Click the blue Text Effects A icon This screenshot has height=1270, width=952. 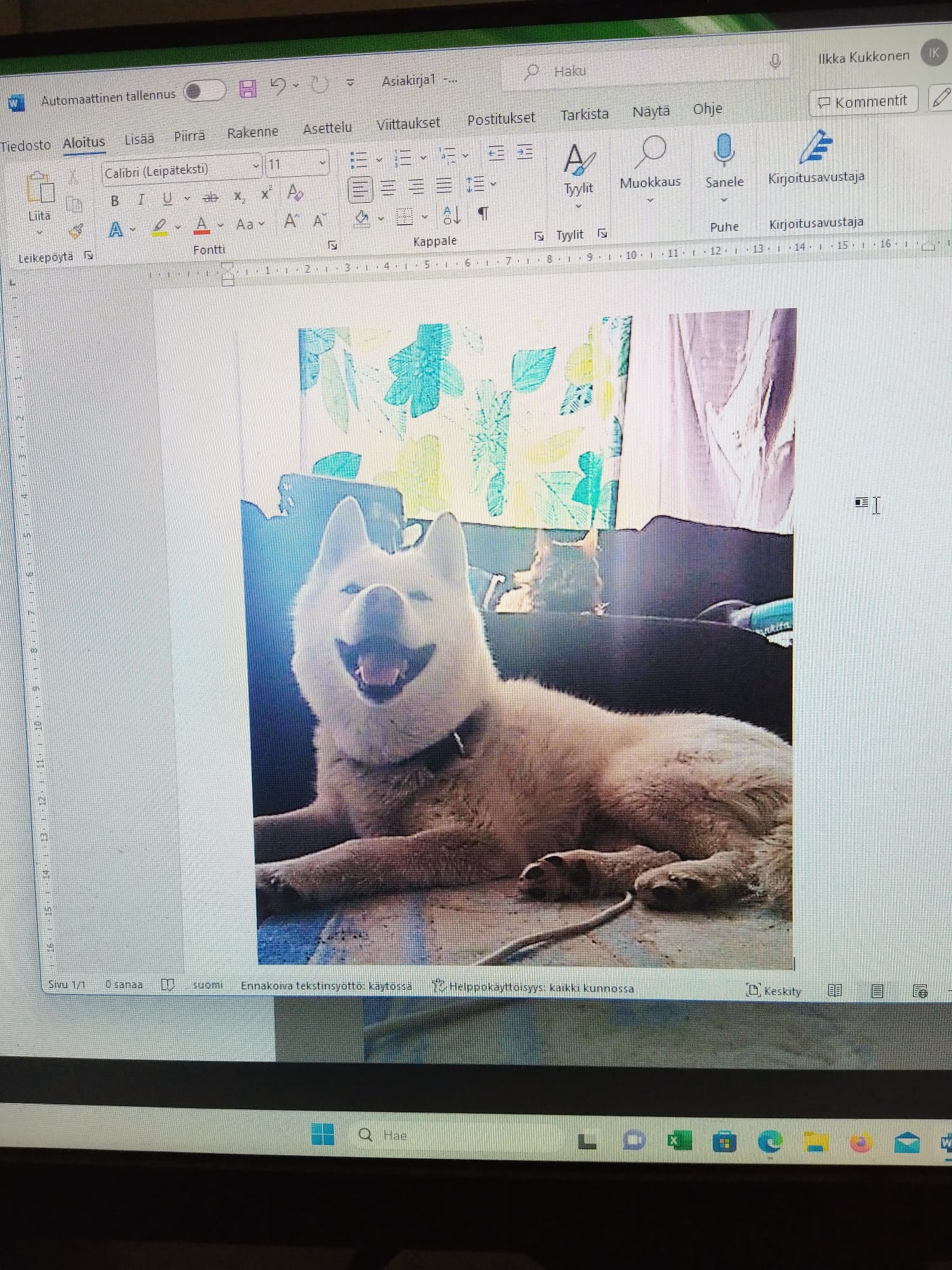click(x=116, y=229)
